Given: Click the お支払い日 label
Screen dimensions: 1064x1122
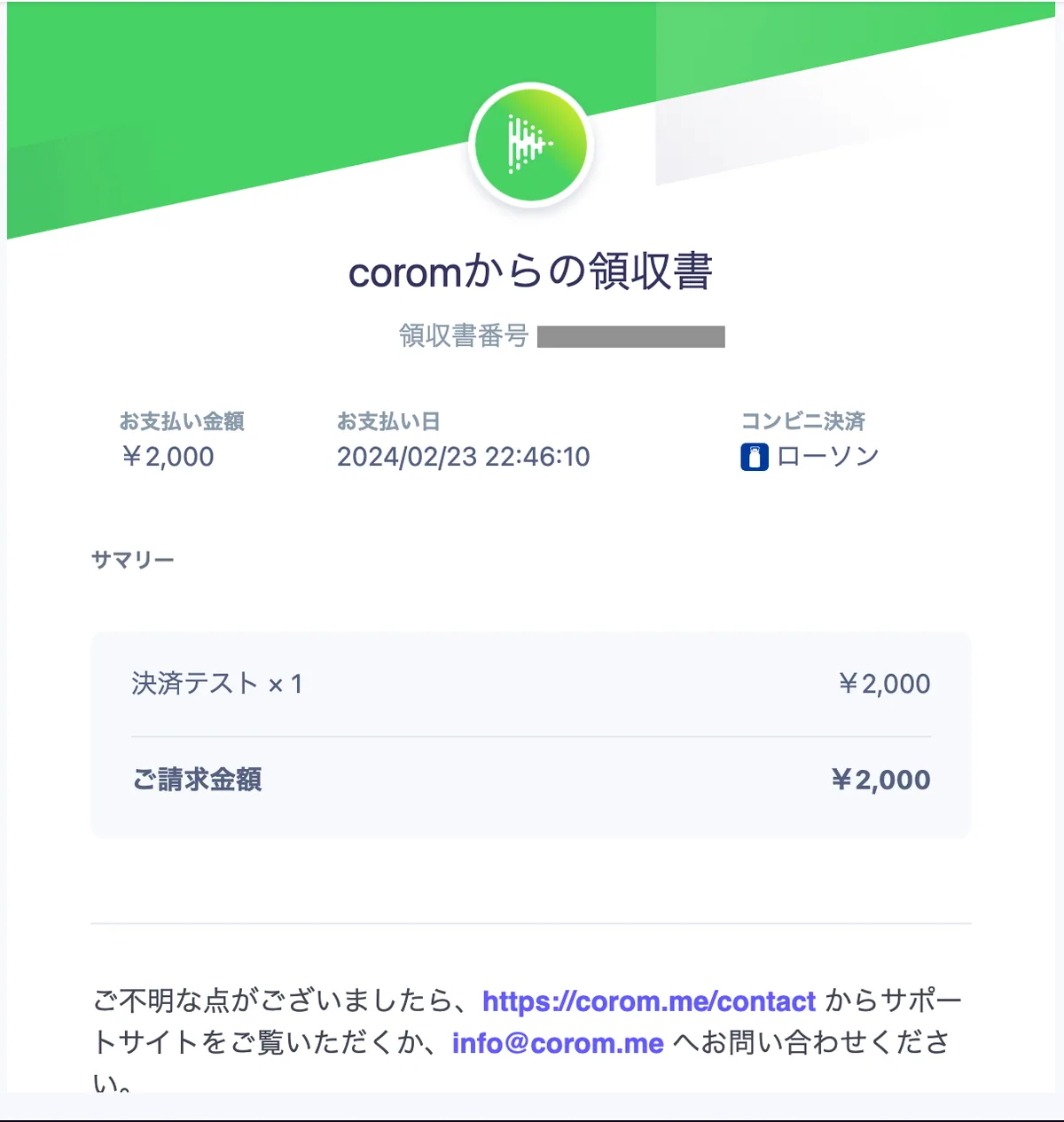Looking at the screenshot, I should point(388,421).
